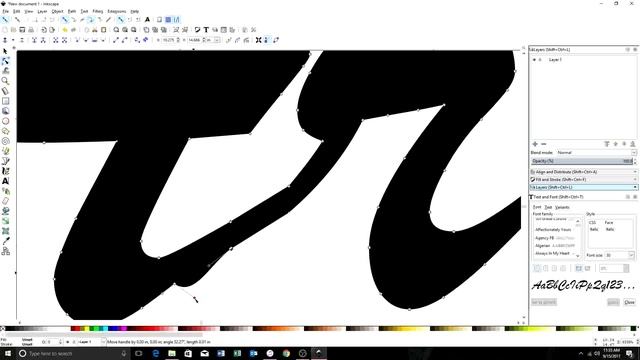This screenshot has width=640, height=360.
Task: Remove layer with minus button
Action: point(544,144)
